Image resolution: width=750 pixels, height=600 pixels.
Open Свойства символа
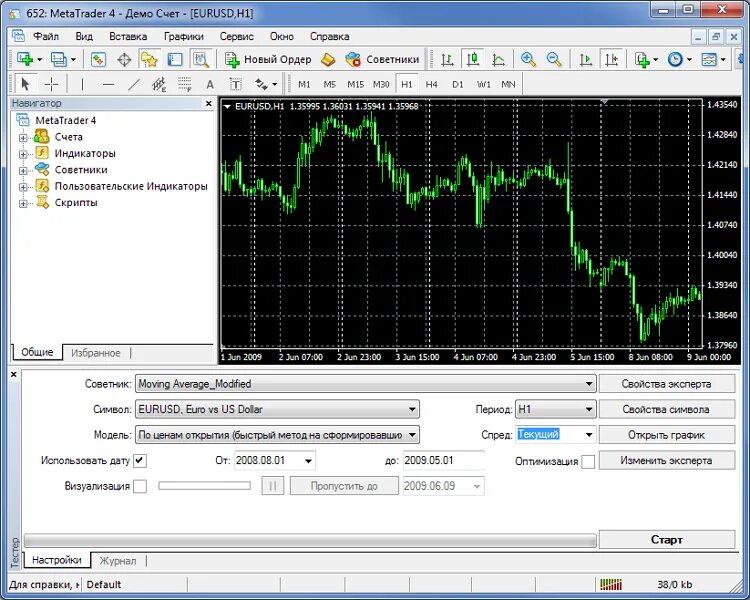pyautogui.click(x=667, y=410)
